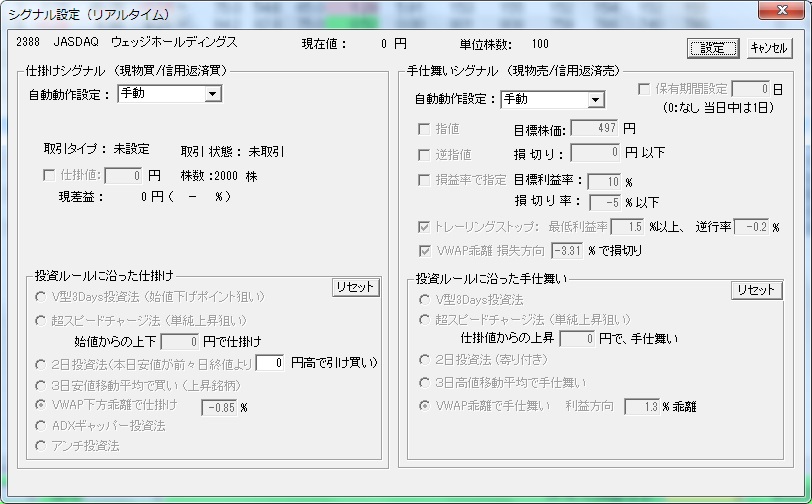
Task: Toggle the 仕掛値 checkbox
Action: (x=50, y=175)
